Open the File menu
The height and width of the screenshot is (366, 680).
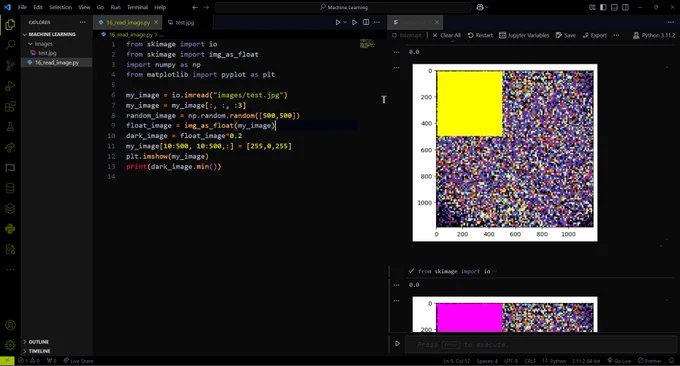pyautogui.click(x=22, y=7)
